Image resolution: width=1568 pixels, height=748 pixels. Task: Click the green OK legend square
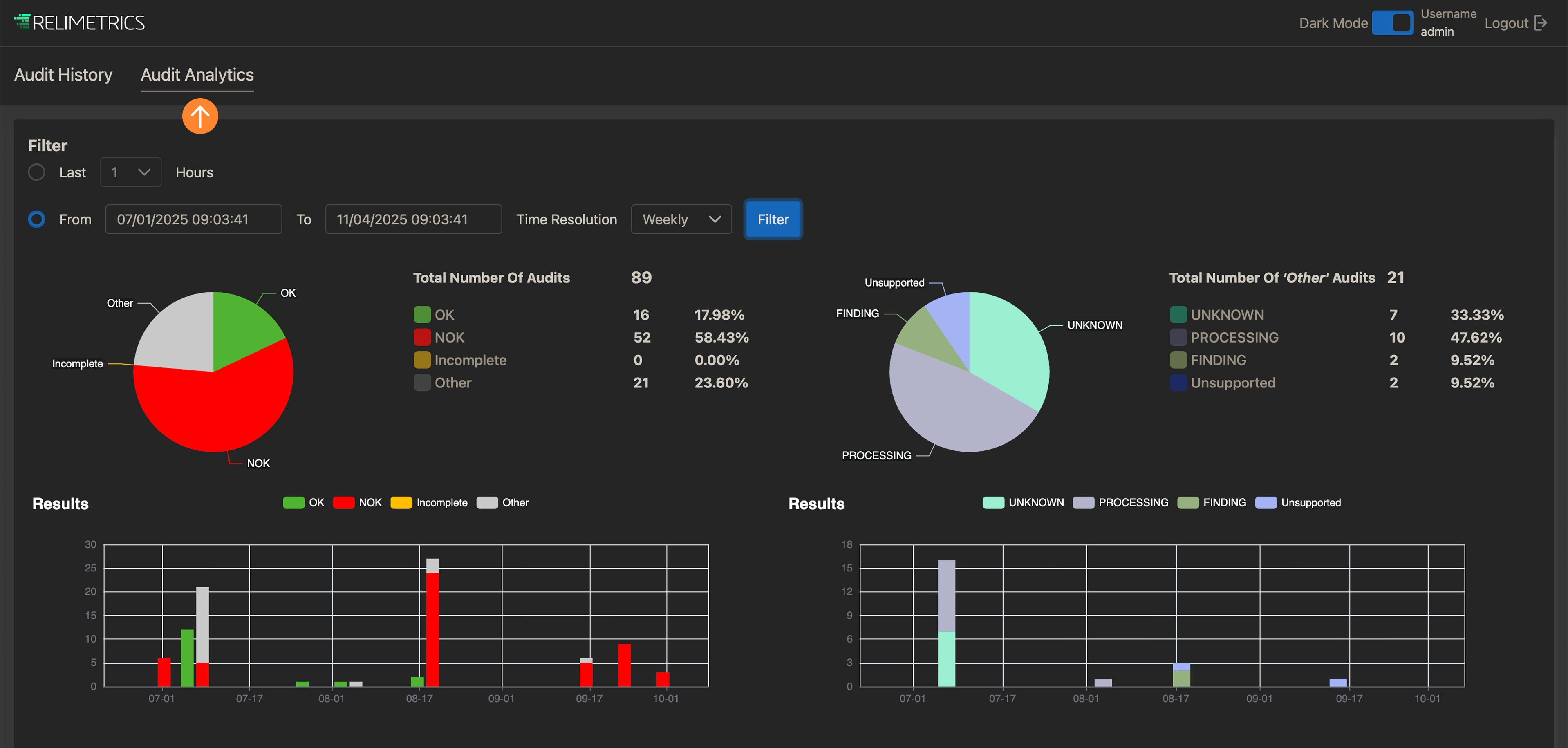(422, 315)
